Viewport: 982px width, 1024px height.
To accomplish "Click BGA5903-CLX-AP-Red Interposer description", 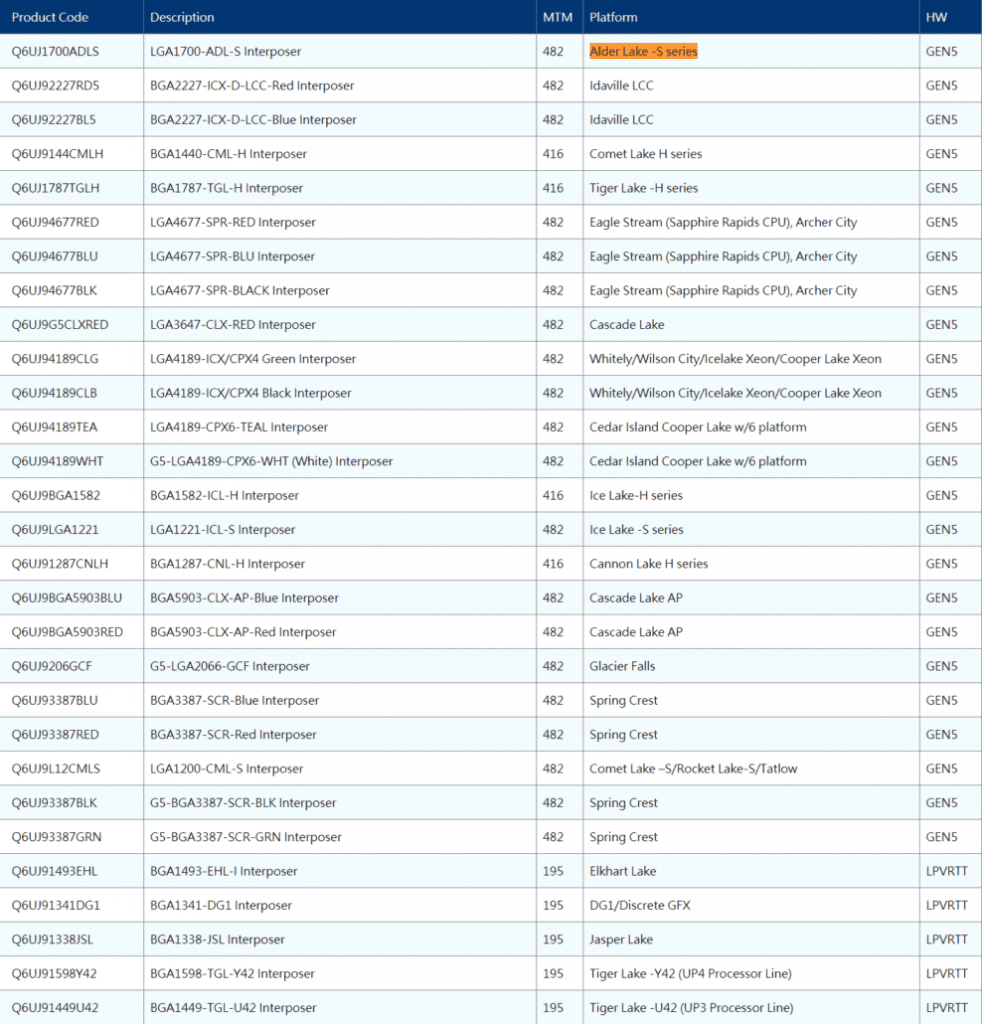I will 243,632.
